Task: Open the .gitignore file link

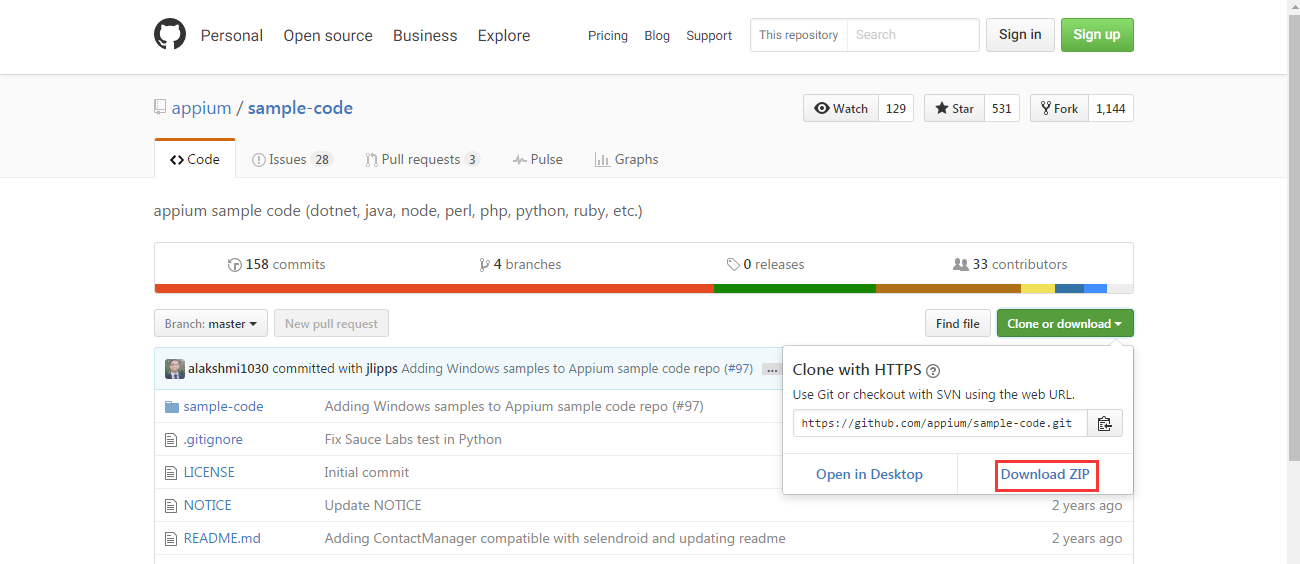Action: (x=213, y=440)
